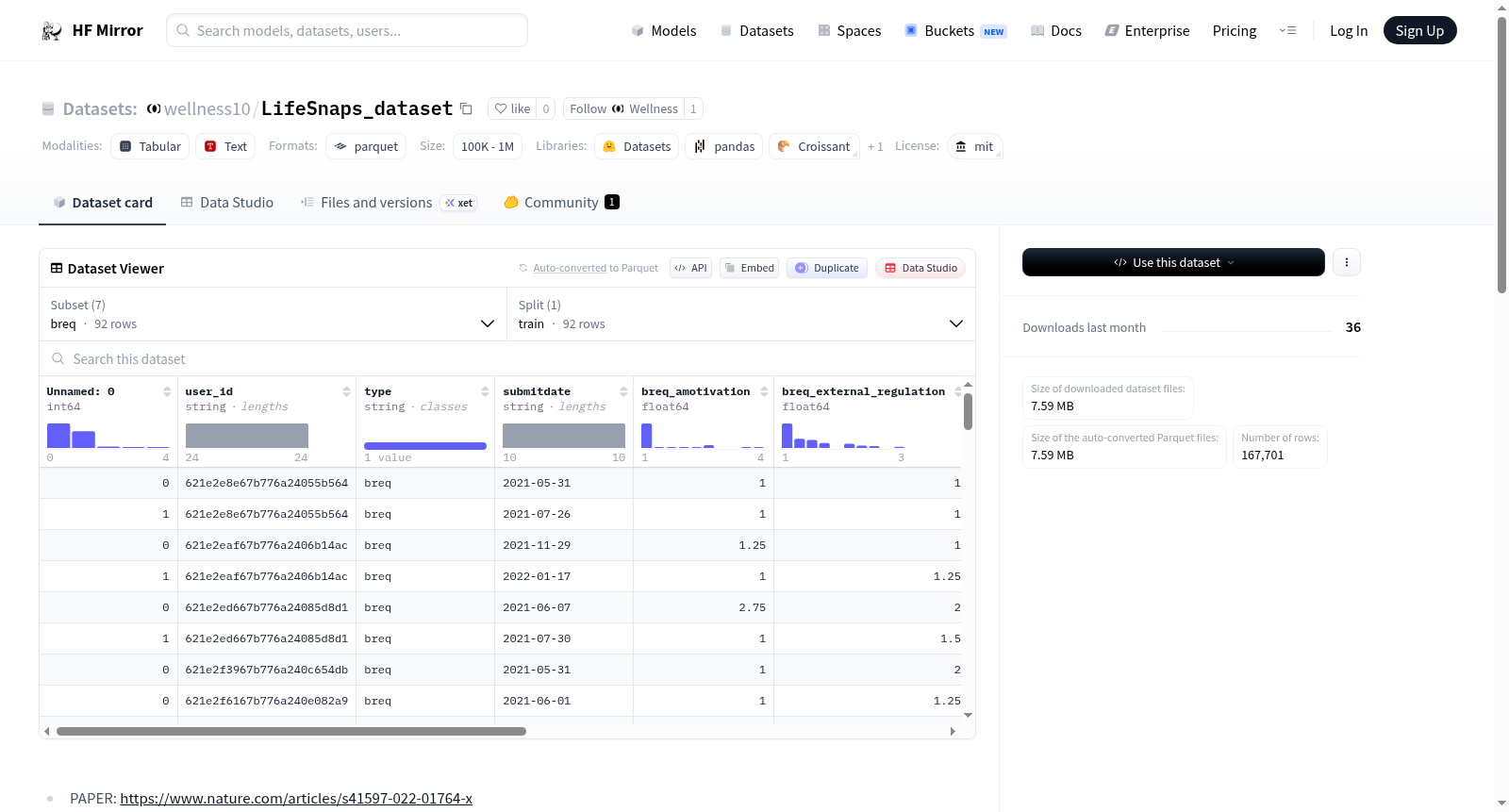The width and height of the screenshot is (1509, 812).
Task: Switch to the Data Studio tab
Action: tap(227, 203)
